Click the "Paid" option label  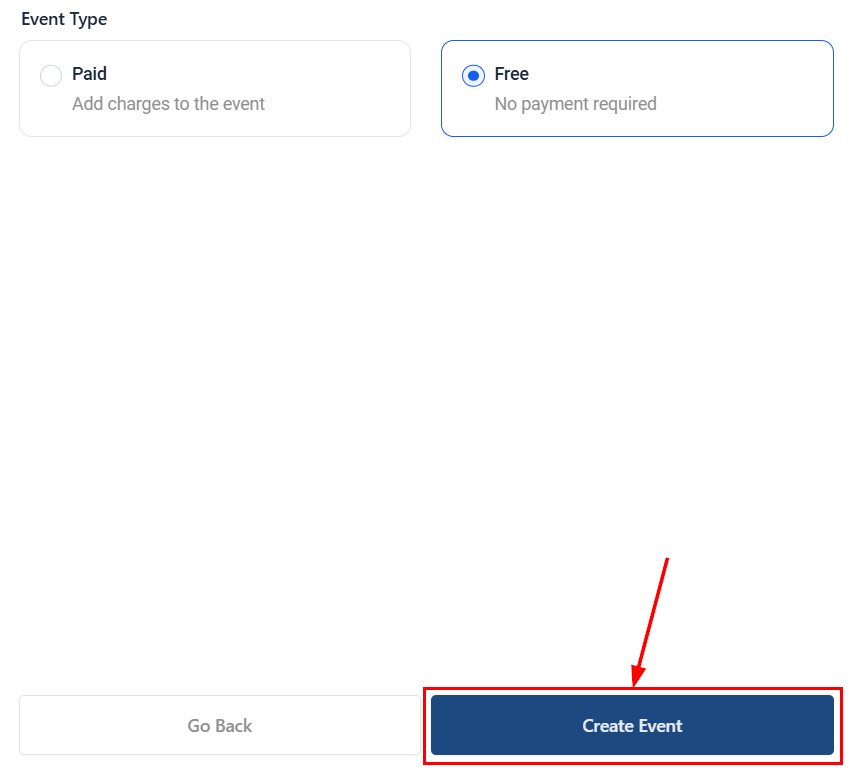click(89, 74)
